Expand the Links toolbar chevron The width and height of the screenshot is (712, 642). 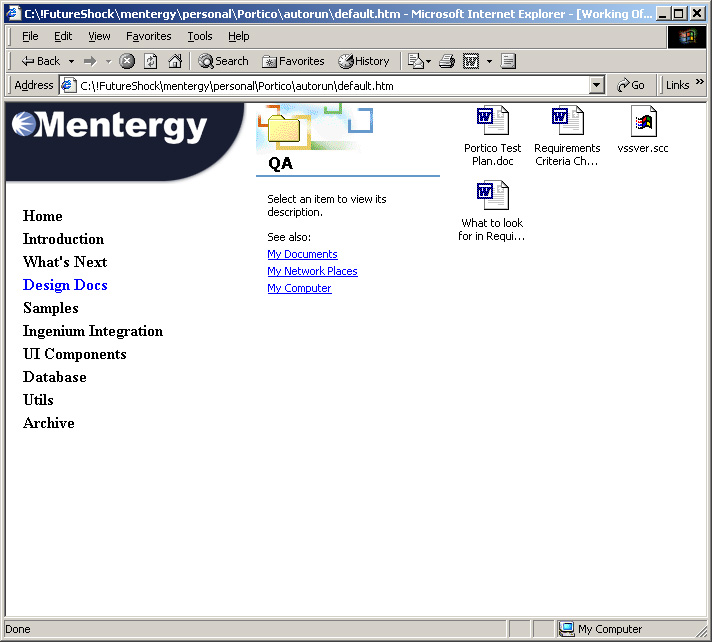pyautogui.click(x=700, y=82)
